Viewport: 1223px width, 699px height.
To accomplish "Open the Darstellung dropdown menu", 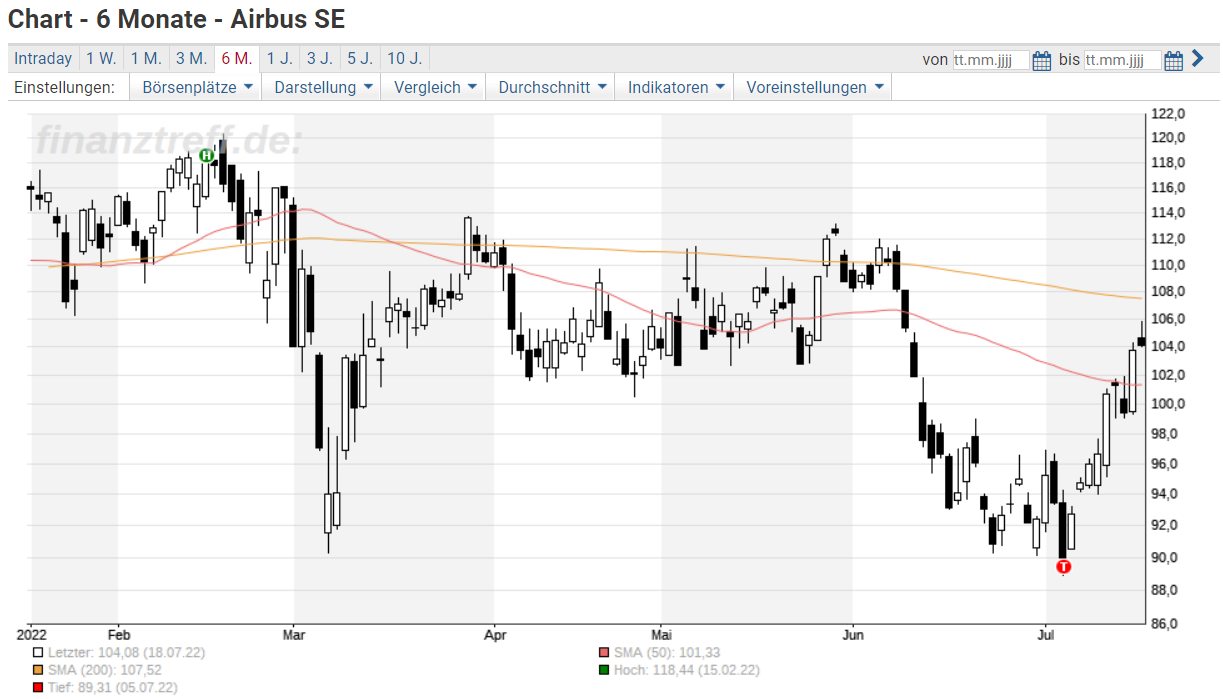I will tap(323, 87).
